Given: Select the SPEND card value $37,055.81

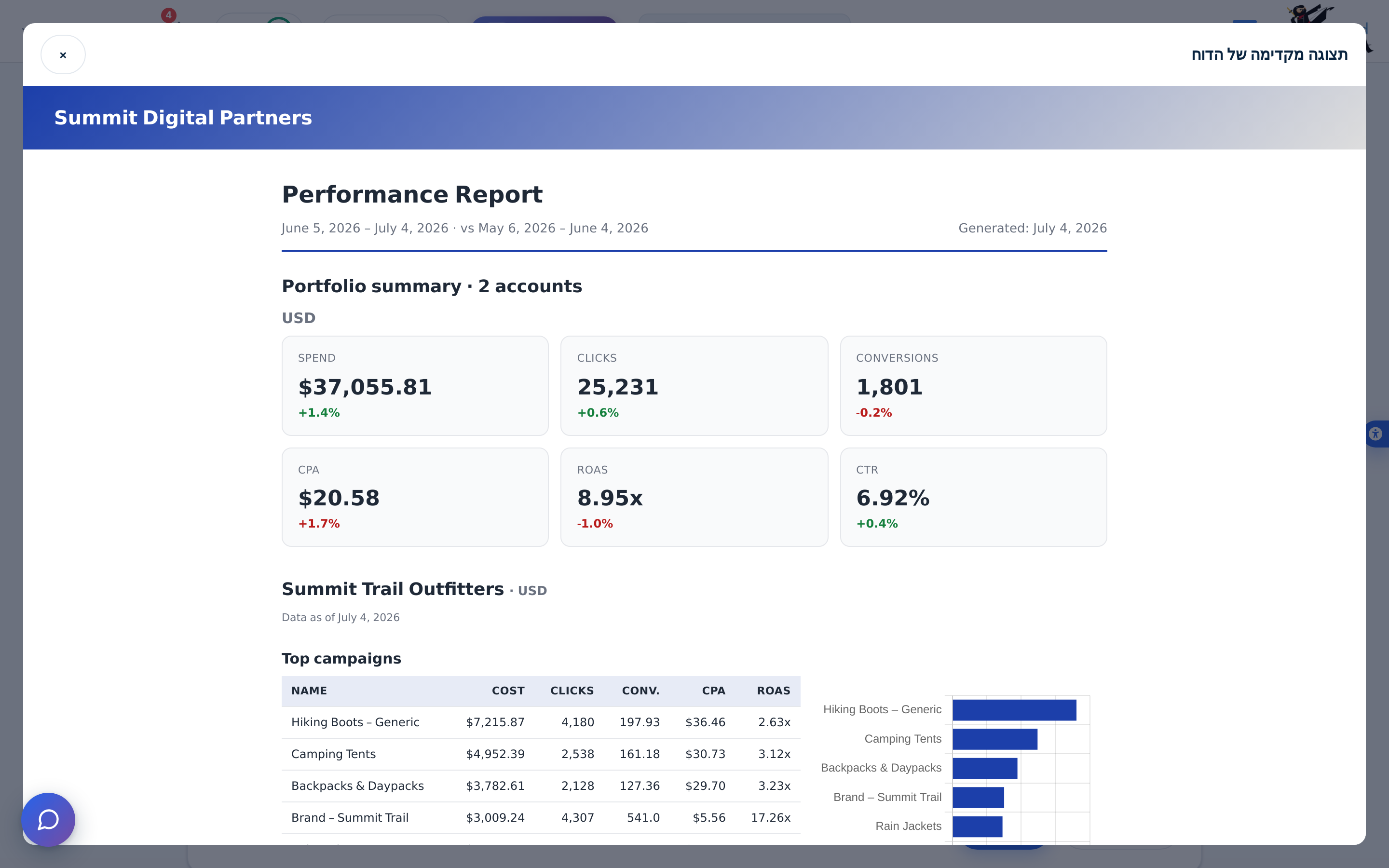Looking at the screenshot, I should click(365, 387).
